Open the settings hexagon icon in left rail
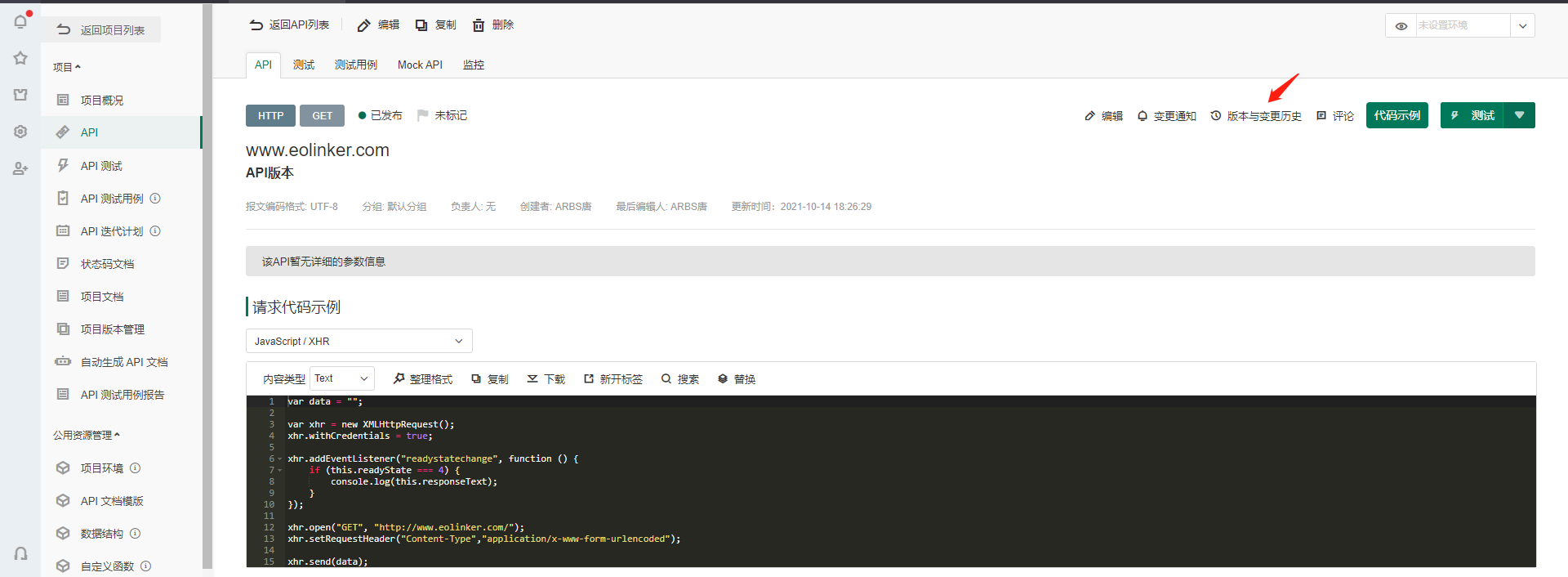This screenshot has width=1568, height=577. coord(20,132)
